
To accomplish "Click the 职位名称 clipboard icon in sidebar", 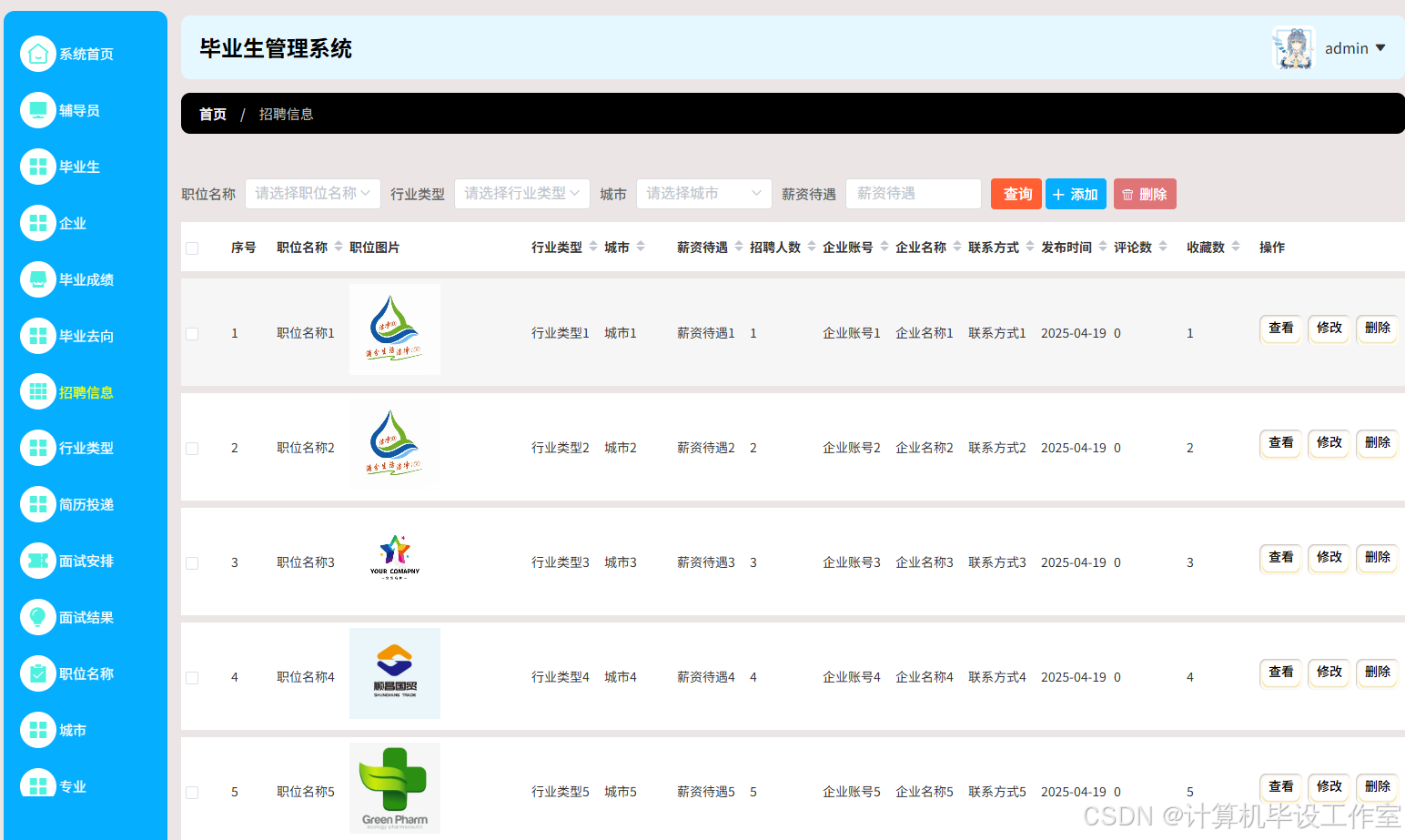I will point(38,673).
